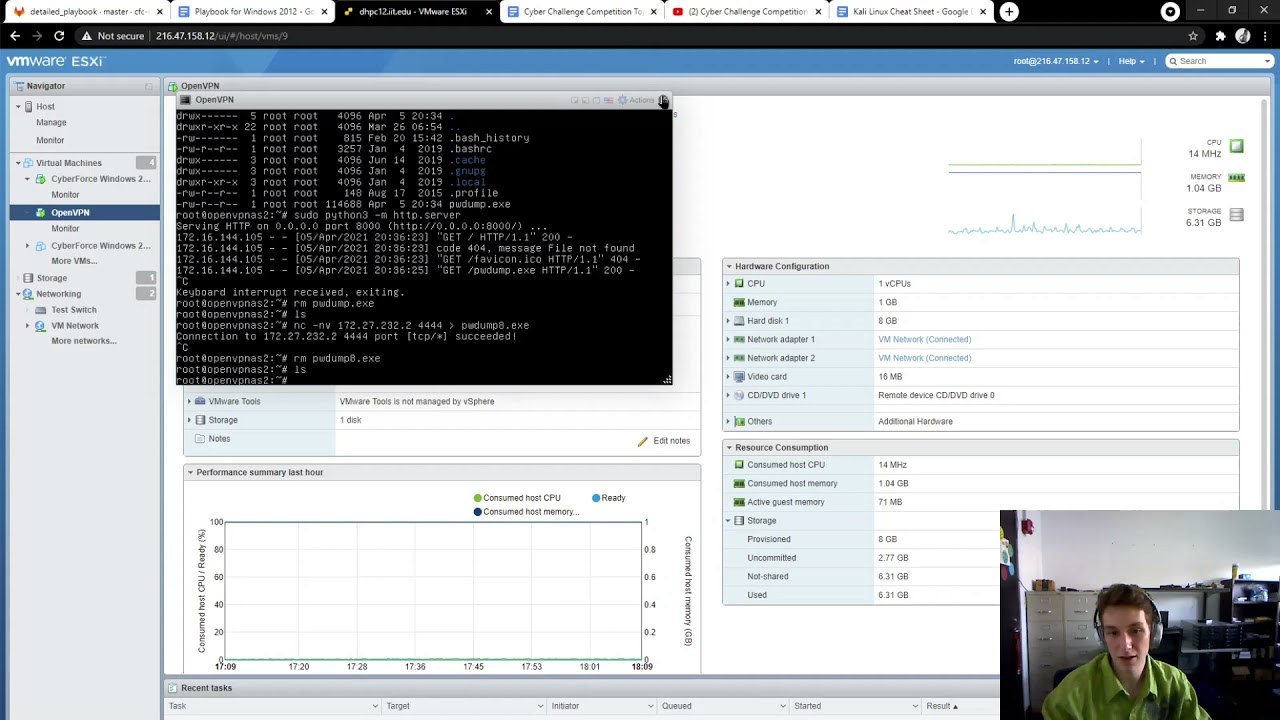Image resolution: width=1280 pixels, height=720 pixels.
Task: Switch to YouTube Cyber Challenge tab
Action: coord(746,12)
